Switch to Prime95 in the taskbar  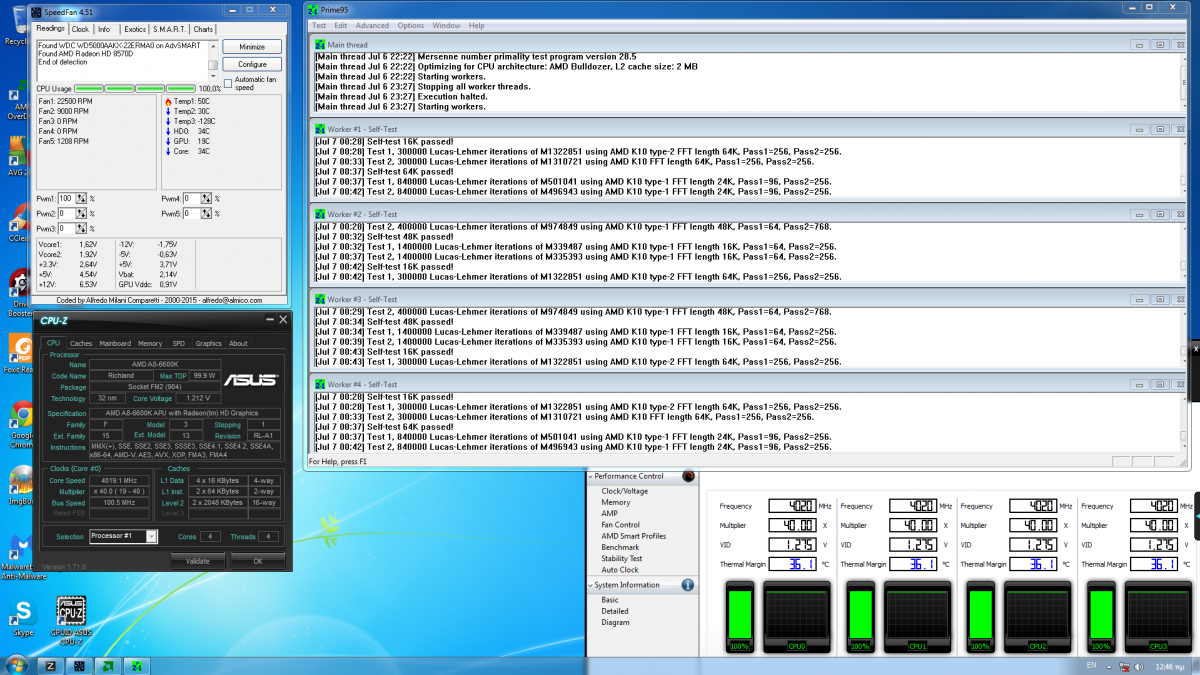[x=137, y=665]
